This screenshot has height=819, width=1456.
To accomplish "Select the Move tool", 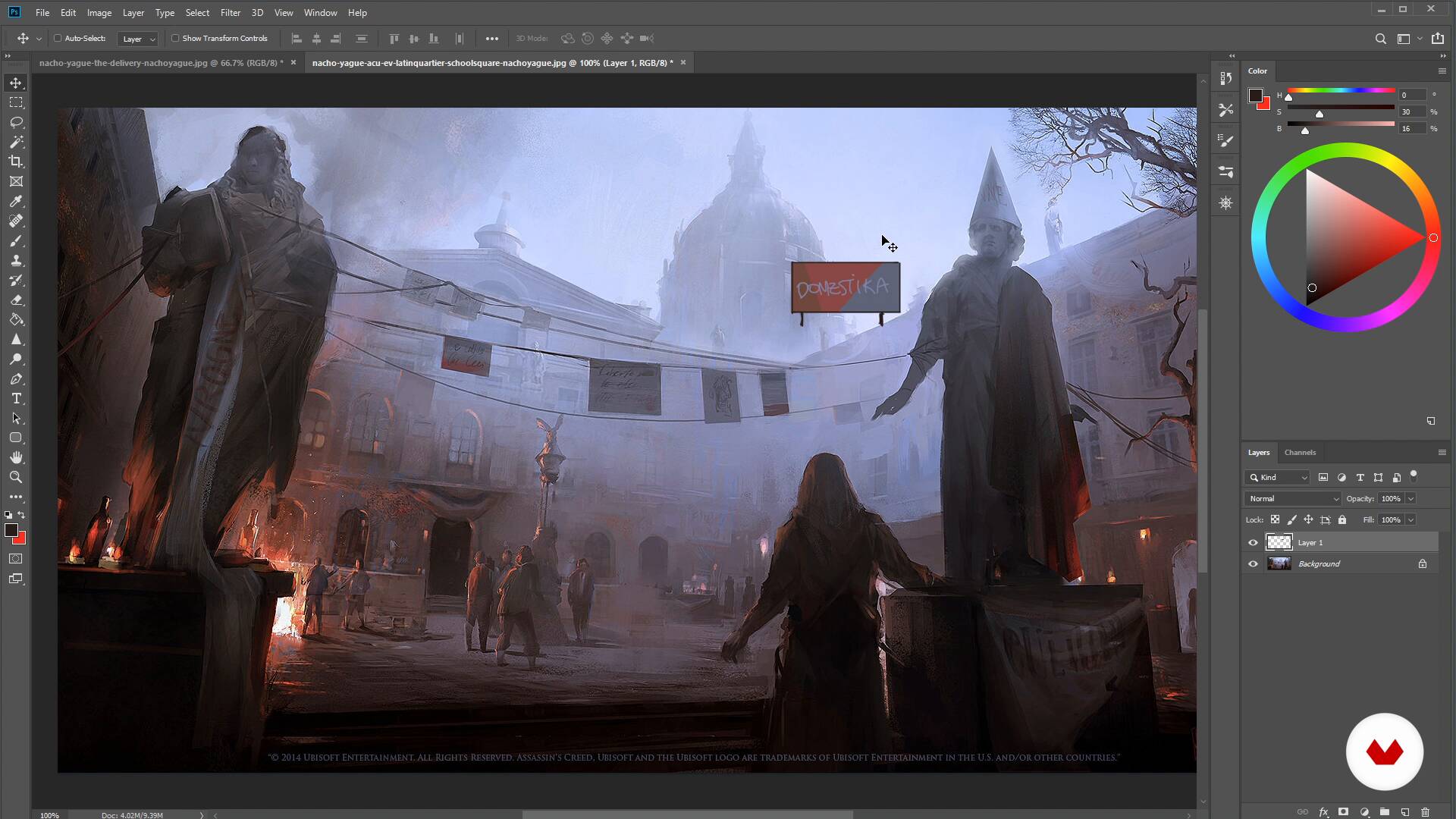I will coord(16,83).
